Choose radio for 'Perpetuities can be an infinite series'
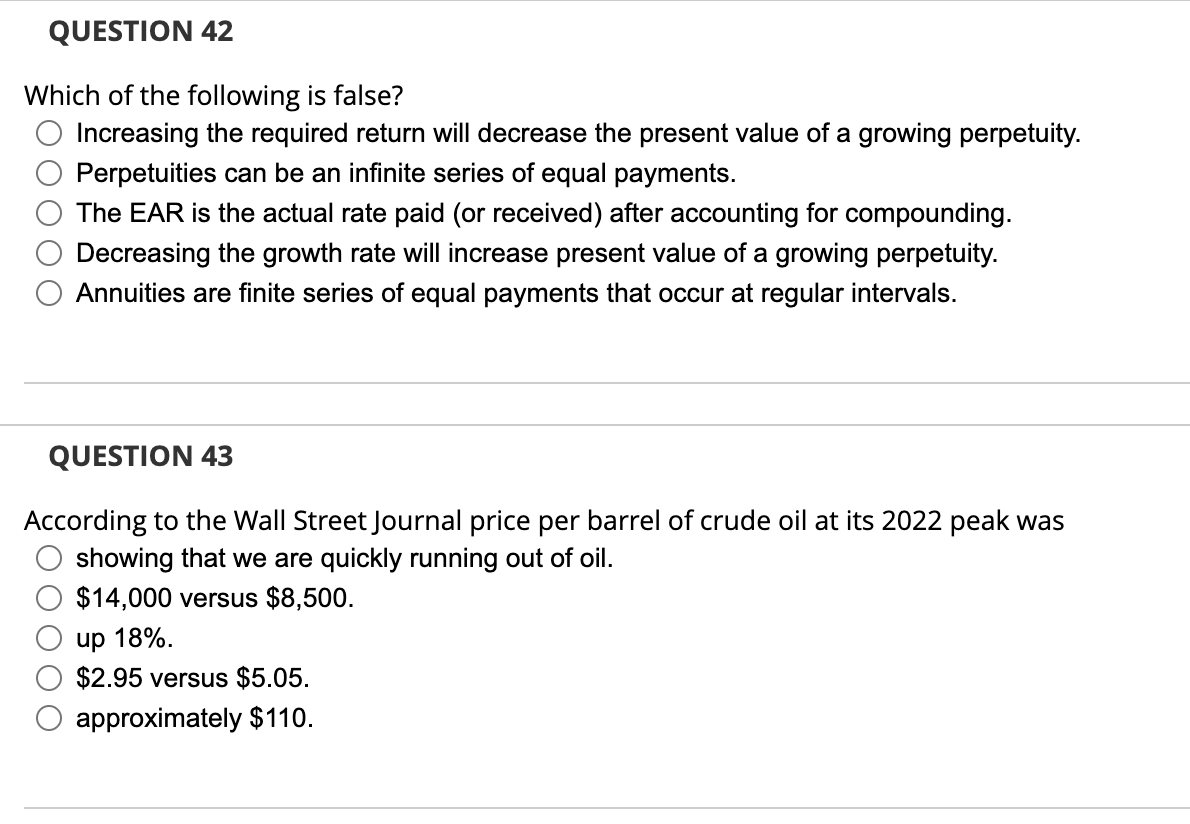The image size is (1190, 824). pos(51,174)
